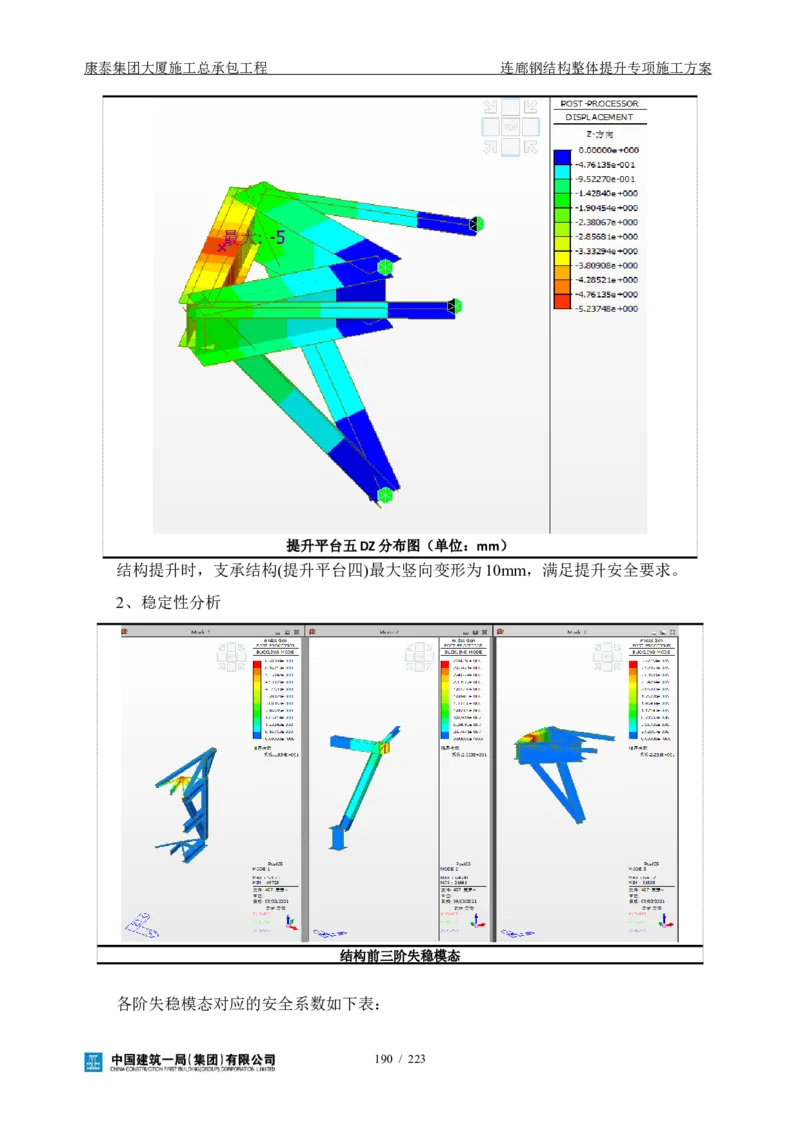Click the China Construction First Group logo
Viewport: 800px width, 1132px height.
click(180, 1064)
